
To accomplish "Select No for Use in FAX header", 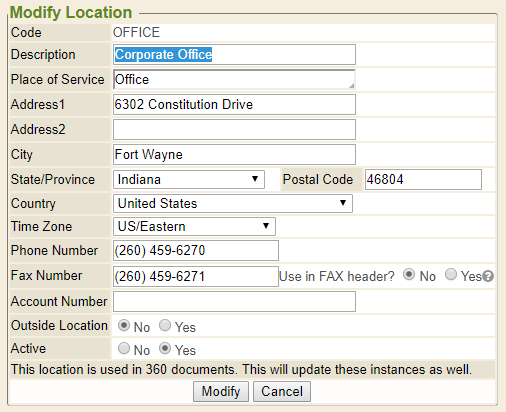I will 409,275.
